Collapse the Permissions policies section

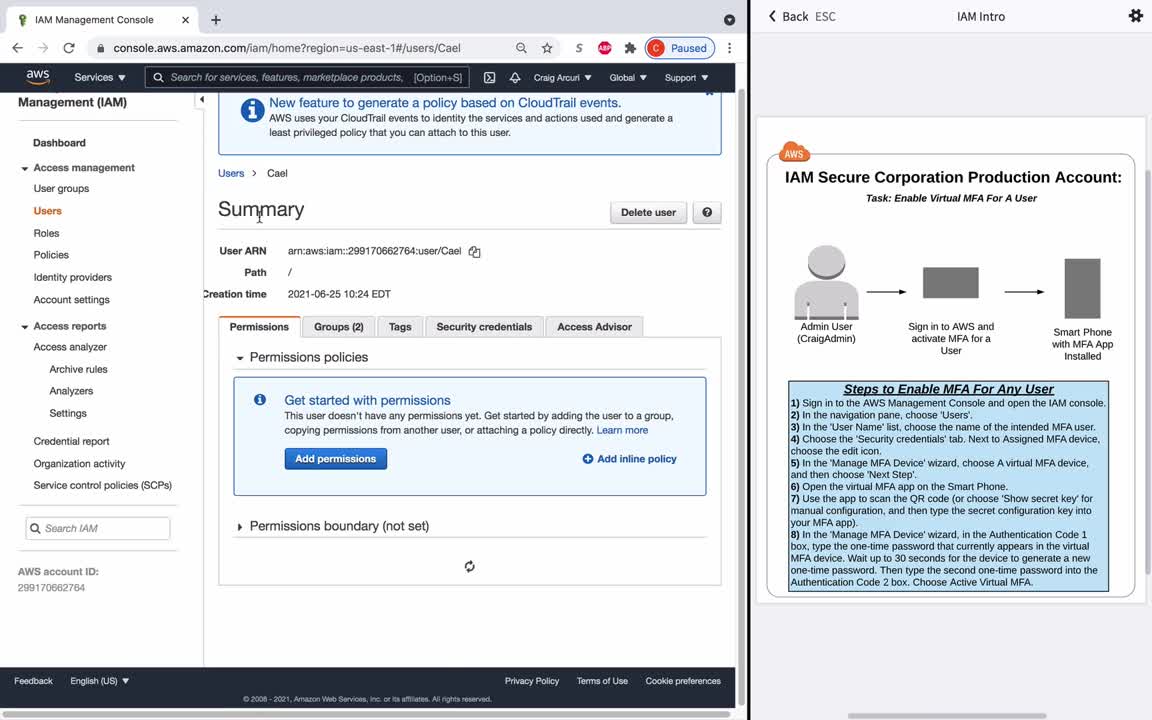click(240, 358)
